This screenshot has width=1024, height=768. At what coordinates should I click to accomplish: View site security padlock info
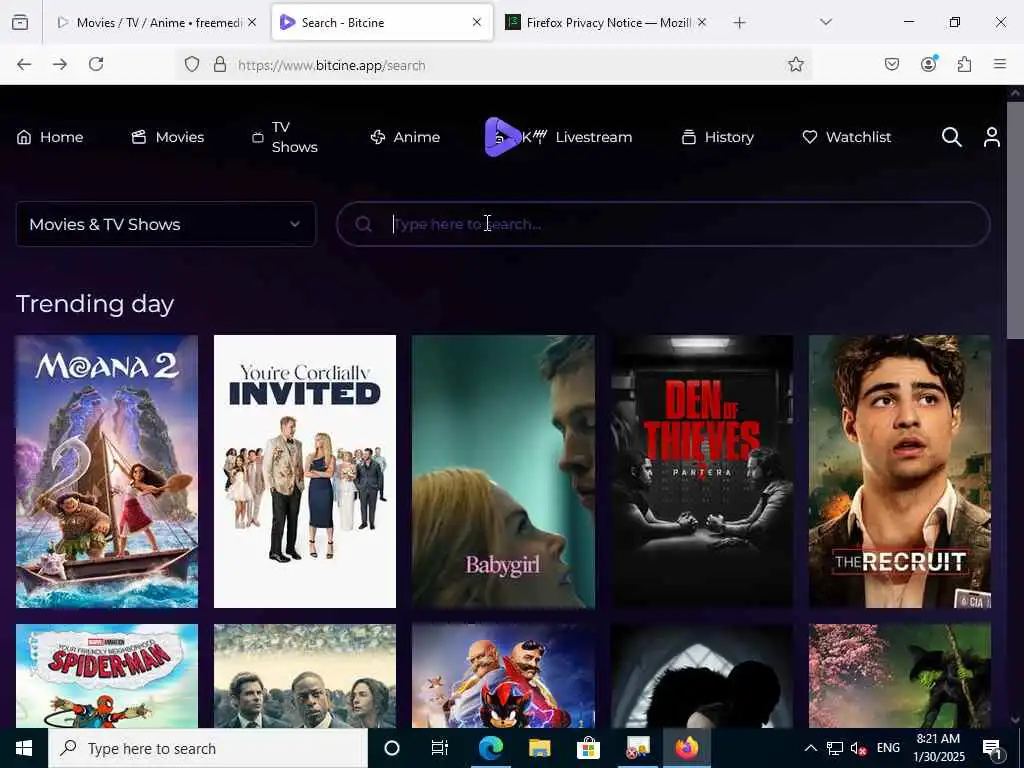[220, 65]
